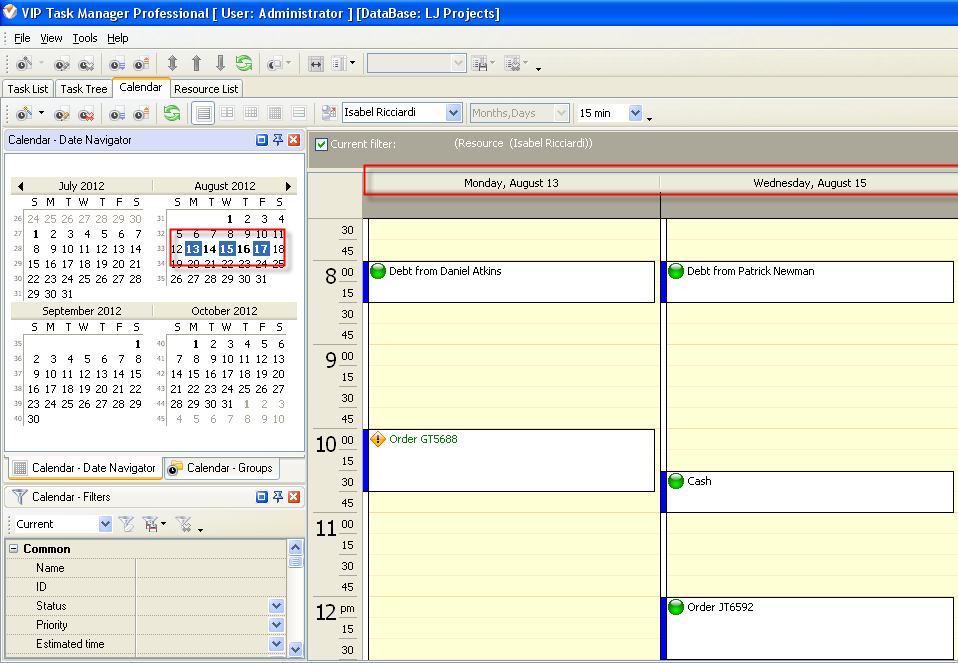Close the Calendar - Filters panel
The height and width of the screenshot is (663, 958).
pyautogui.click(x=294, y=497)
